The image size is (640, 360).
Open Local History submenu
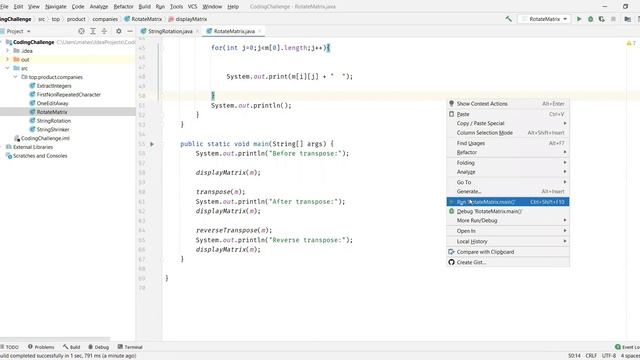(x=508, y=242)
